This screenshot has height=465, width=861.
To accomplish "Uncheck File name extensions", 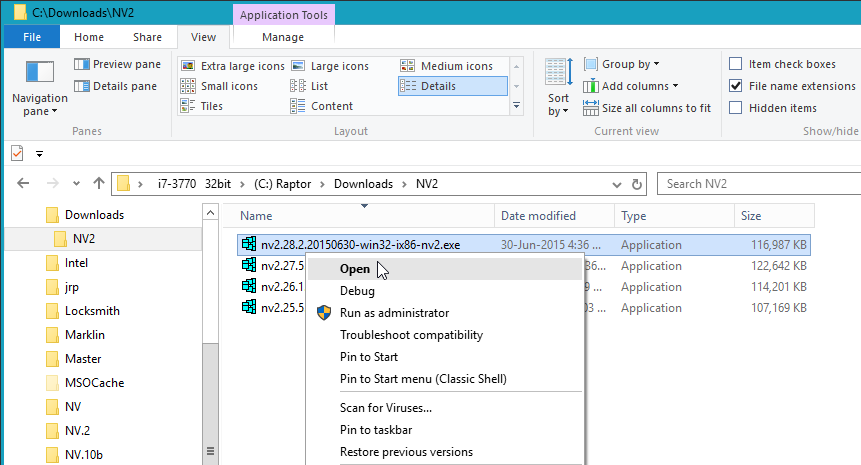I will tap(736, 86).
